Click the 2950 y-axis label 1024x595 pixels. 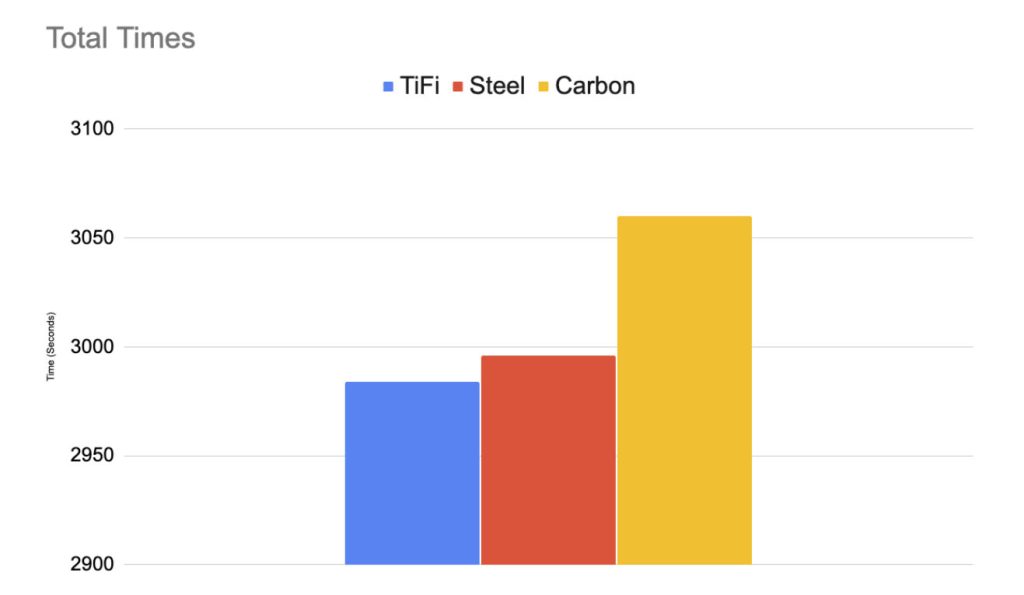click(x=93, y=456)
